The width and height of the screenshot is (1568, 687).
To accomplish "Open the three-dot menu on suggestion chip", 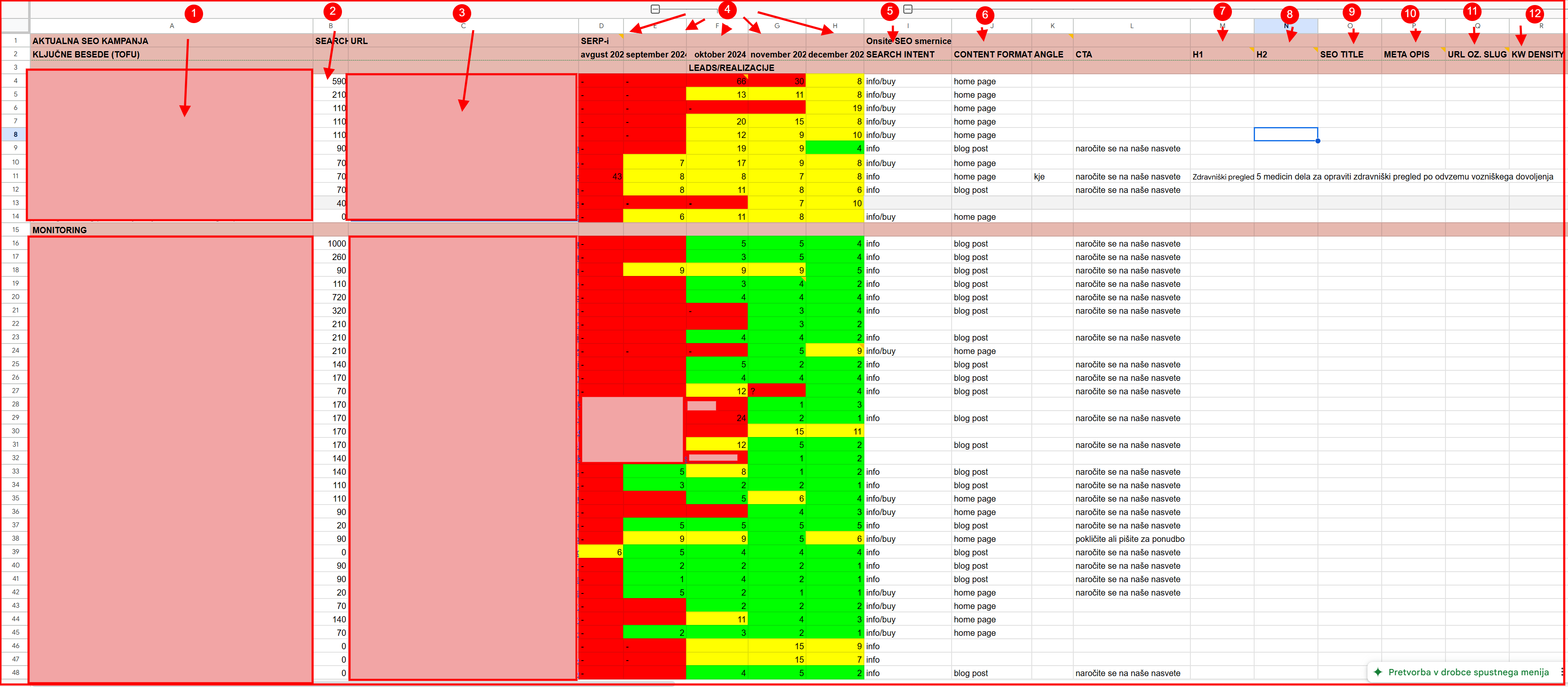I will [x=1562, y=672].
